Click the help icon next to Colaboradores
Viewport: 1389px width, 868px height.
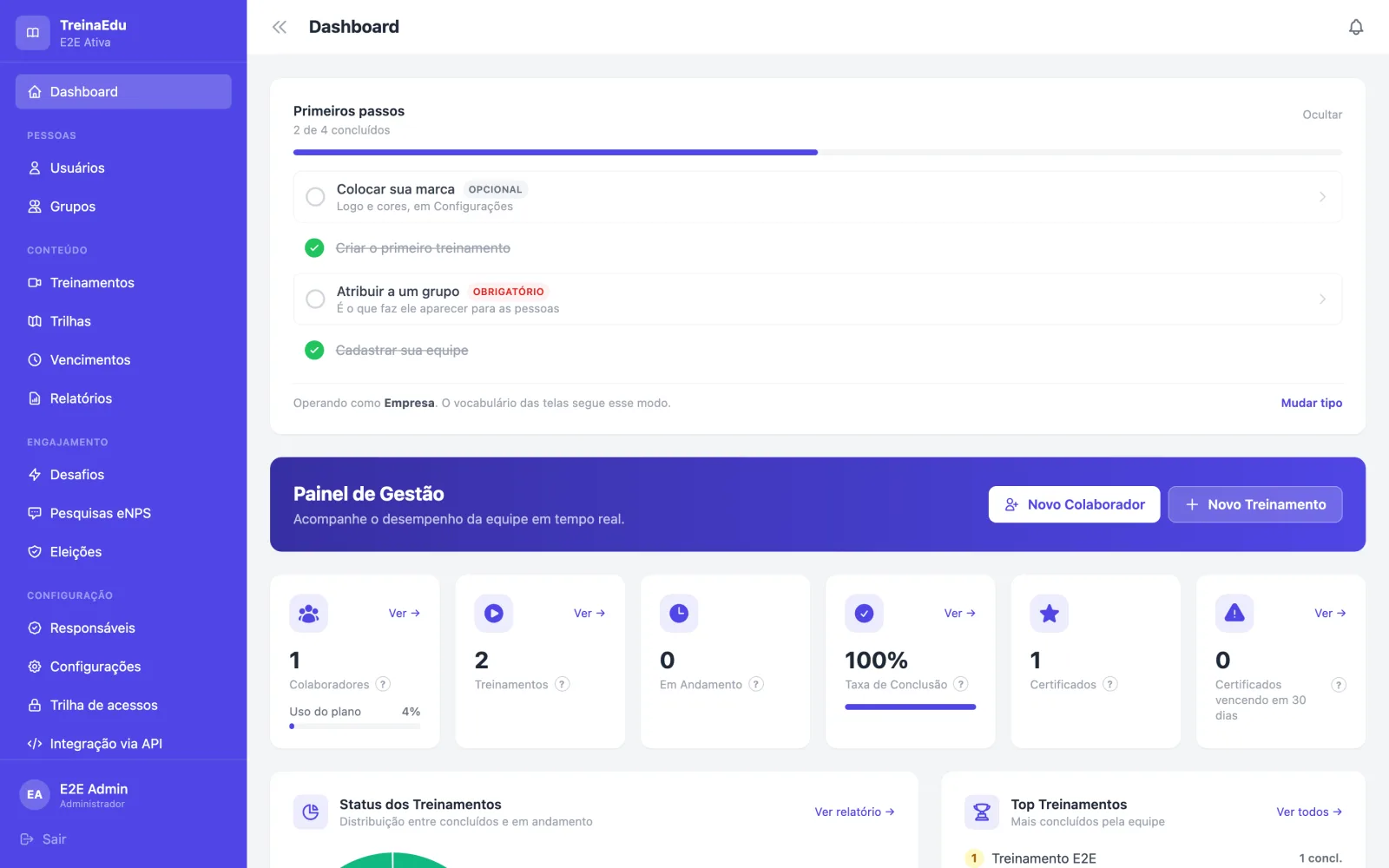click(x=383, y=684)
